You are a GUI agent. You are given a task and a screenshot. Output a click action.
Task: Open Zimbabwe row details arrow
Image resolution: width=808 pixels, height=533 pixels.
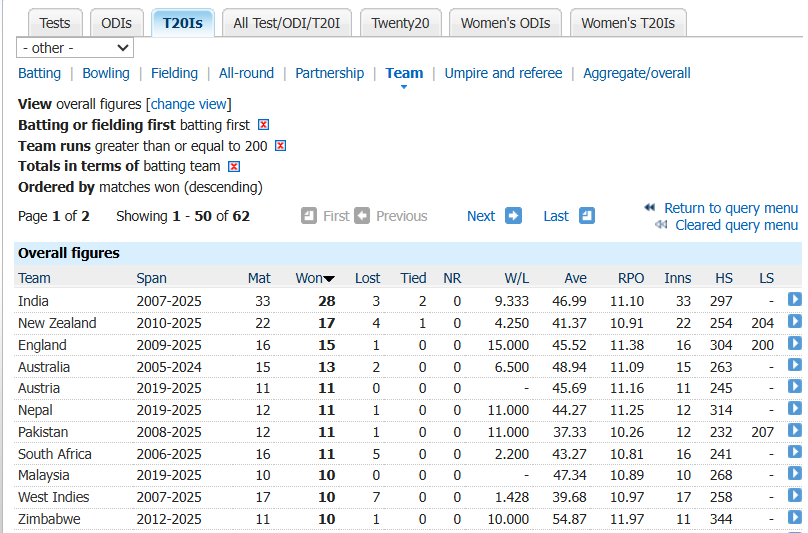[x=795, y=518]
